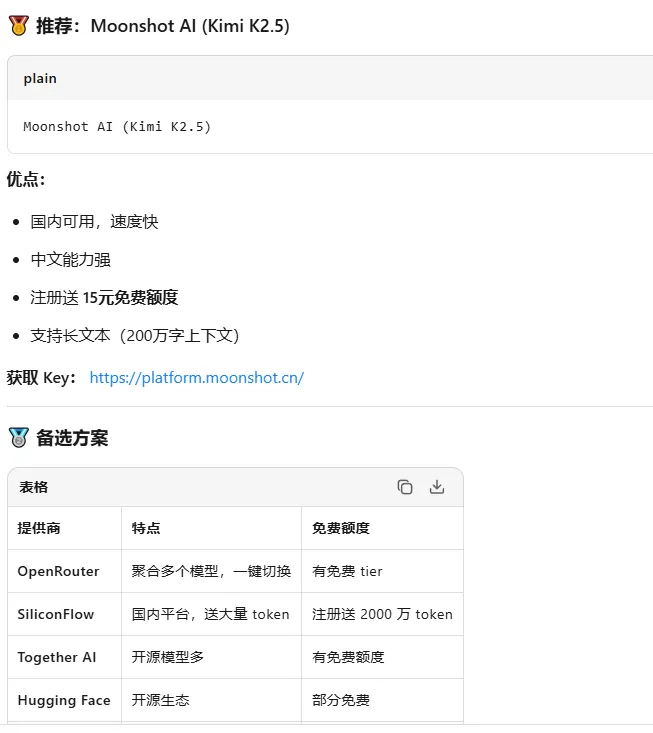Screen dimensions: 653x733
Task: Select bullet 注册送 15元免费额度
Action: pos(104,297)
